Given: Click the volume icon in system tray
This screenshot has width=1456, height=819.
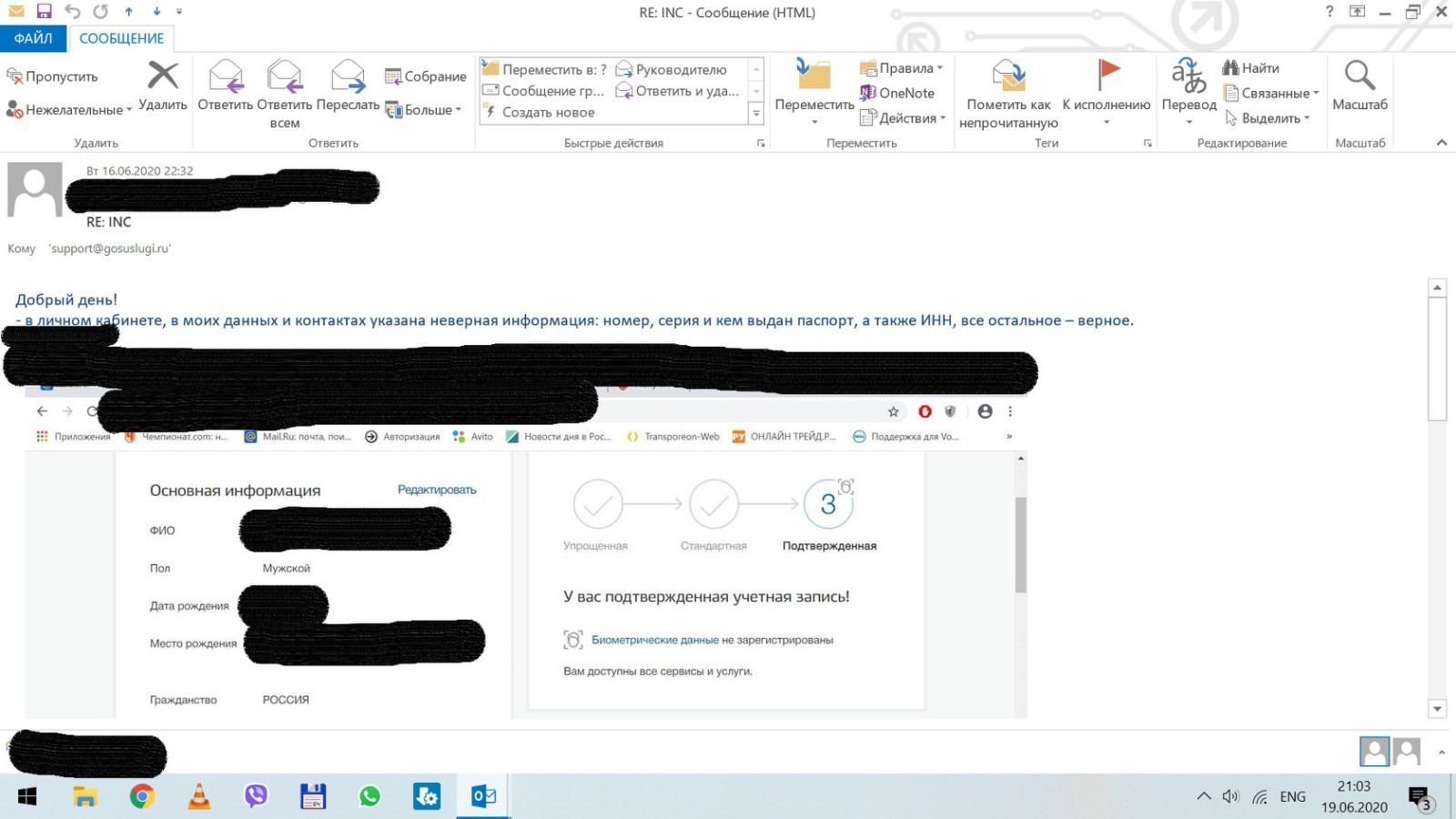Looking at the screenshot, I should pos(1231,797).
